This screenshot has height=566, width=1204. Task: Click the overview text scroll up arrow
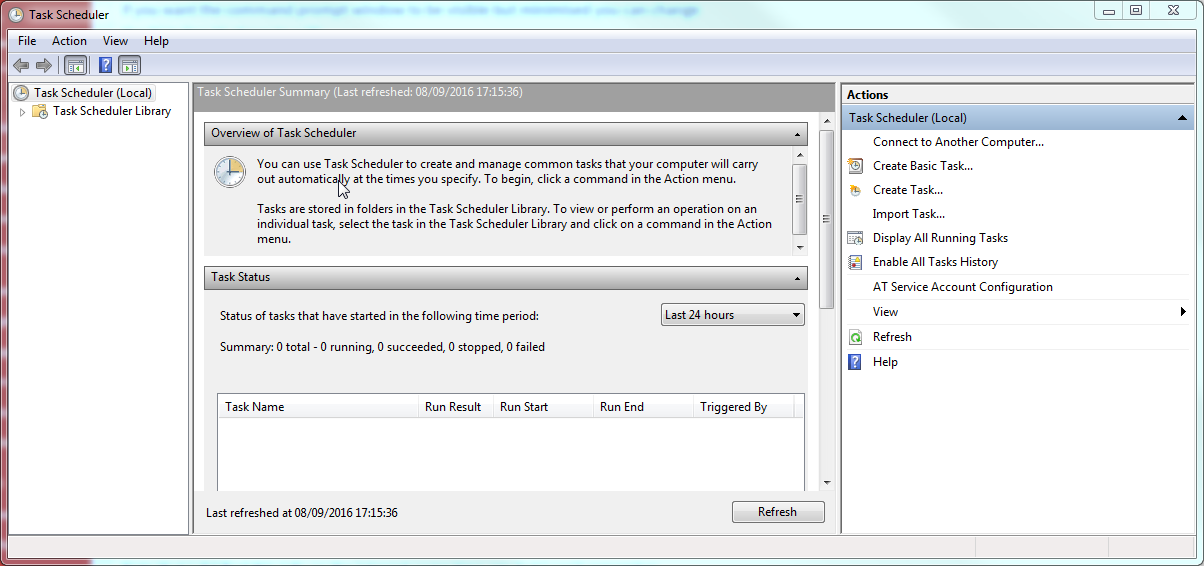(x=799, y=154)
